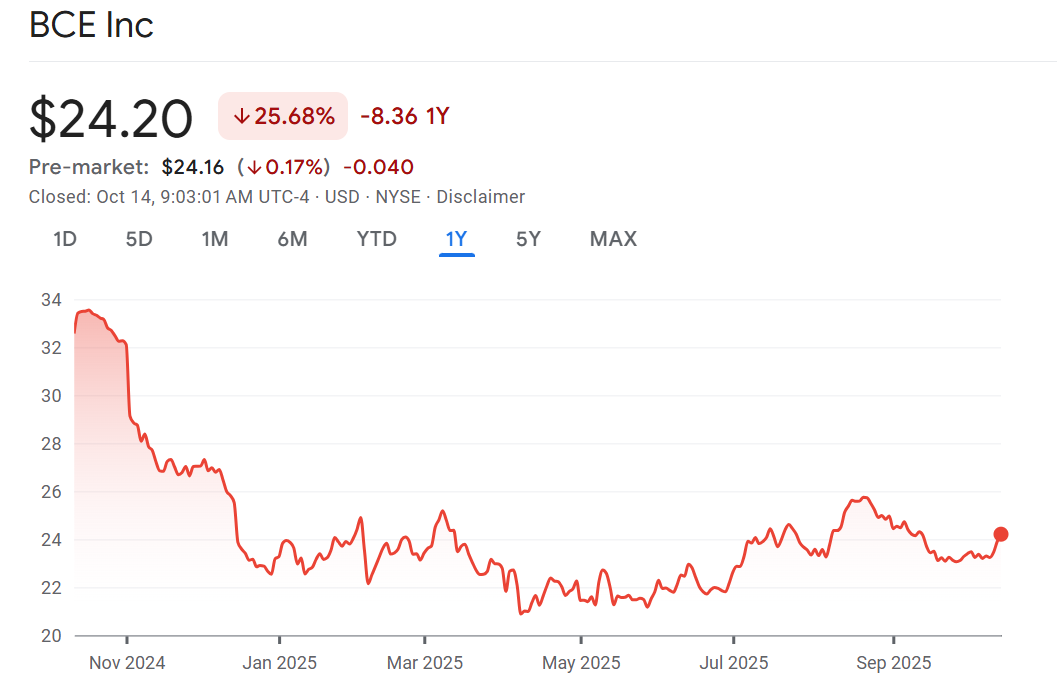Click the -8.36 1Y change value
This screenshot has height=700, width=1057.
pos(404,116)
